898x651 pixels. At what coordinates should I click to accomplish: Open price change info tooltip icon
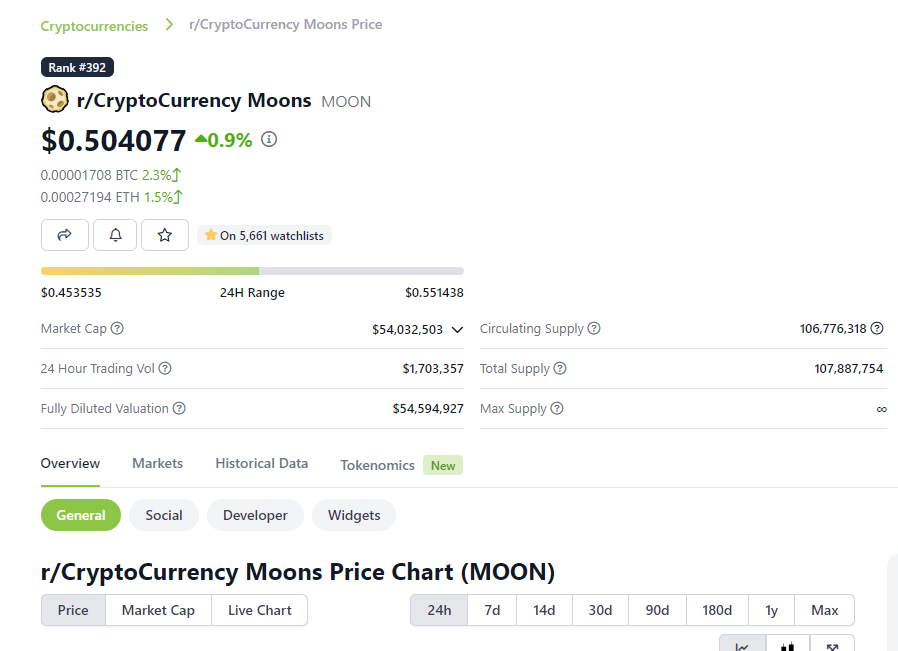click(x=268, y=139)
